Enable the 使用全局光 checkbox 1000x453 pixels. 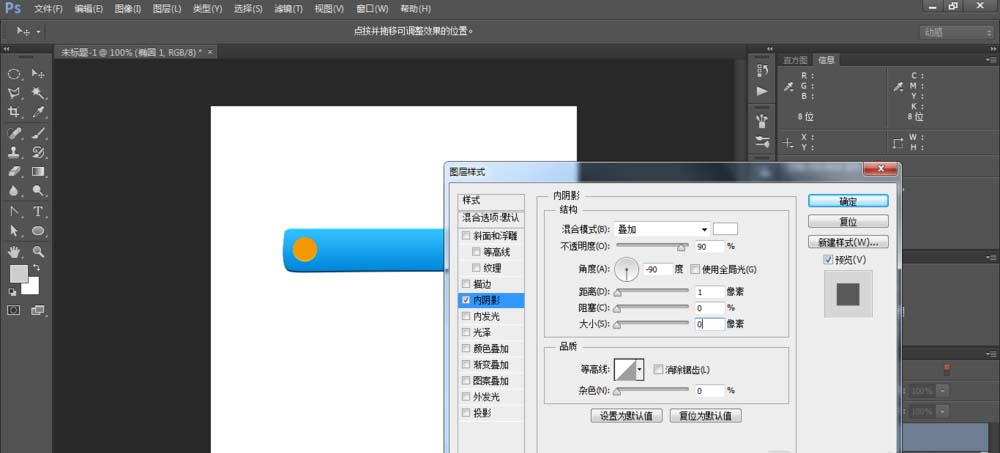tap(695, 269)
